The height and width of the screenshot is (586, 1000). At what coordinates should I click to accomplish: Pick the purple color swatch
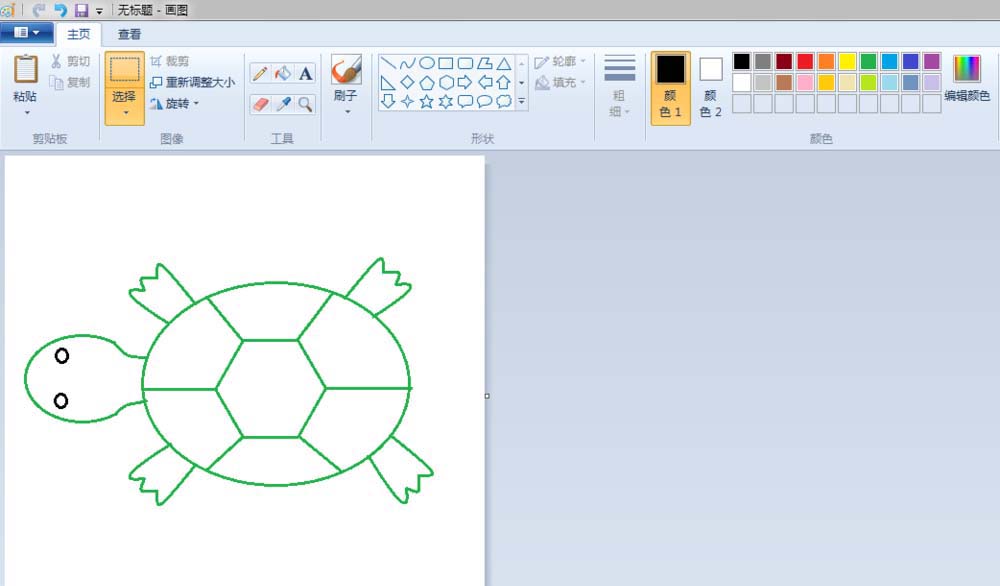(931, 61)
